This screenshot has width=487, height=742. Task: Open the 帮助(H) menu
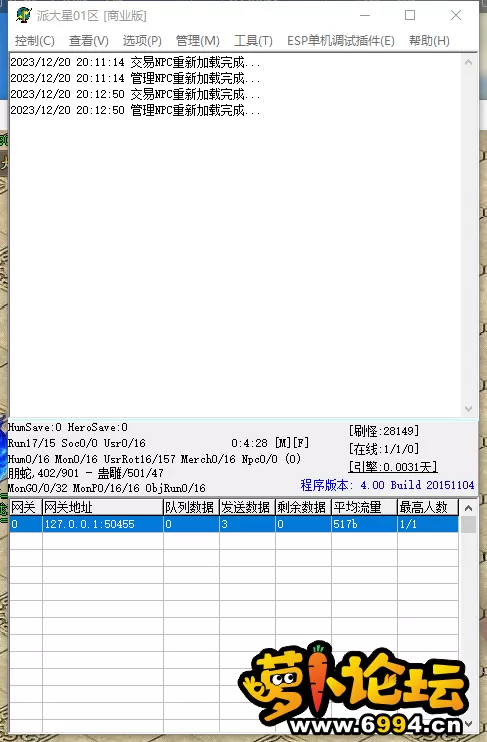tap(429, 41)
